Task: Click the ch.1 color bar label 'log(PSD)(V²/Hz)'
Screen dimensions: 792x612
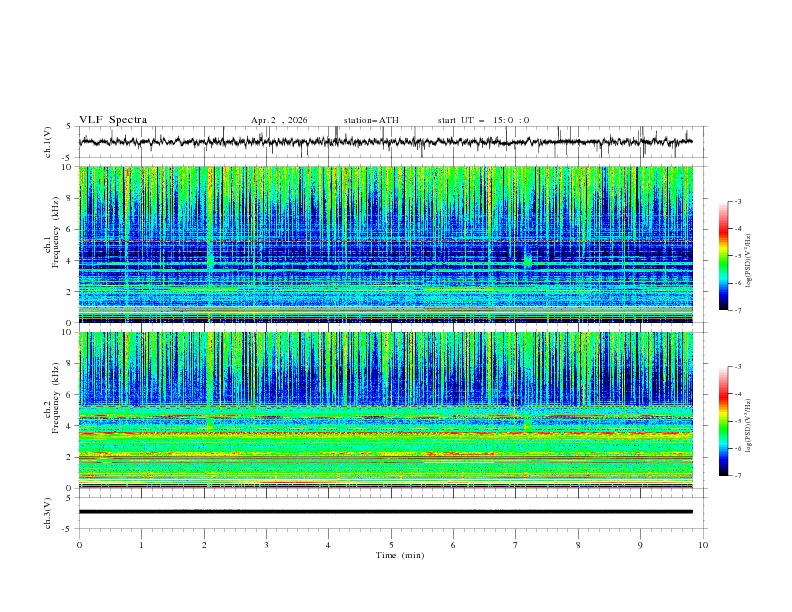Action: click(749, 261)
